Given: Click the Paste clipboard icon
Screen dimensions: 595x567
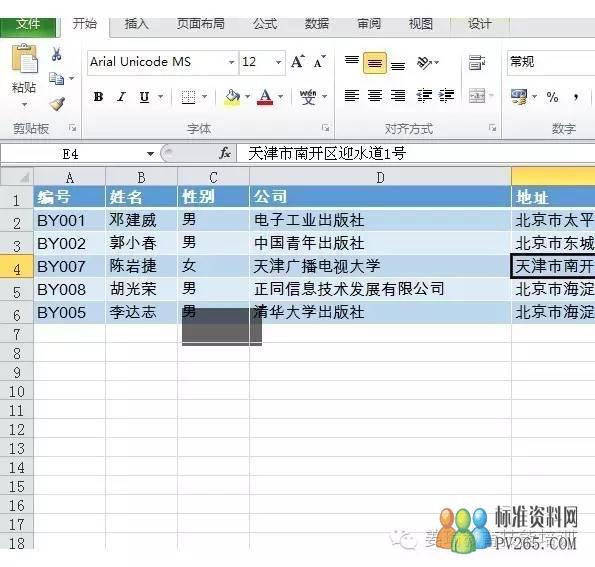Looking at the screenshot, I should [24, 59].
